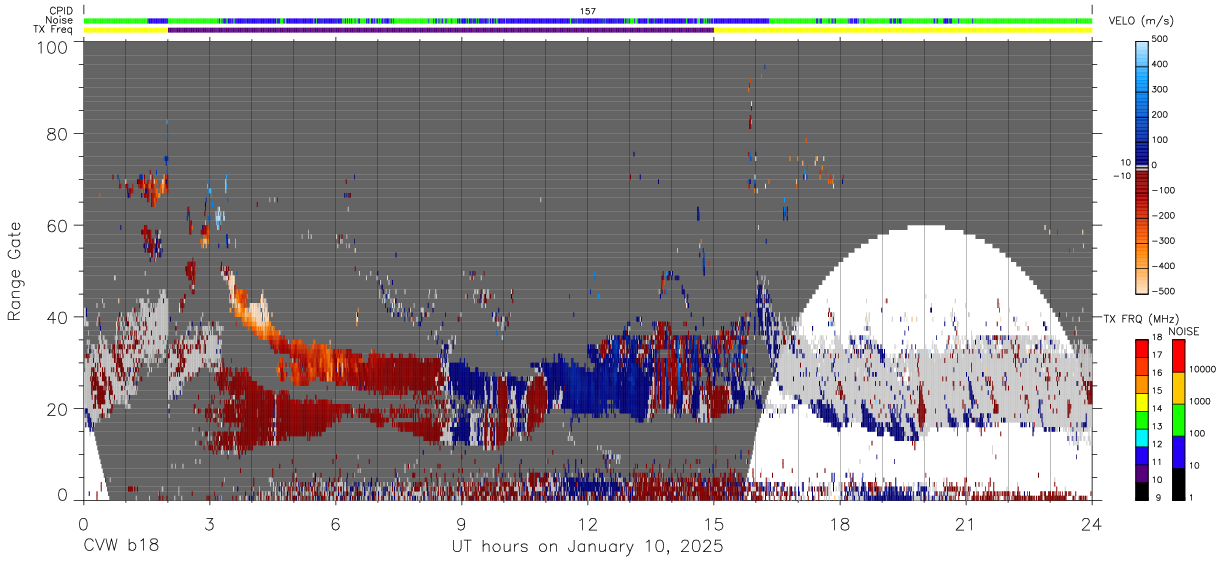Click the 100 tick on Range Gate axis
The height and width of the screenshot is (567, 1228).
(54, 46)
